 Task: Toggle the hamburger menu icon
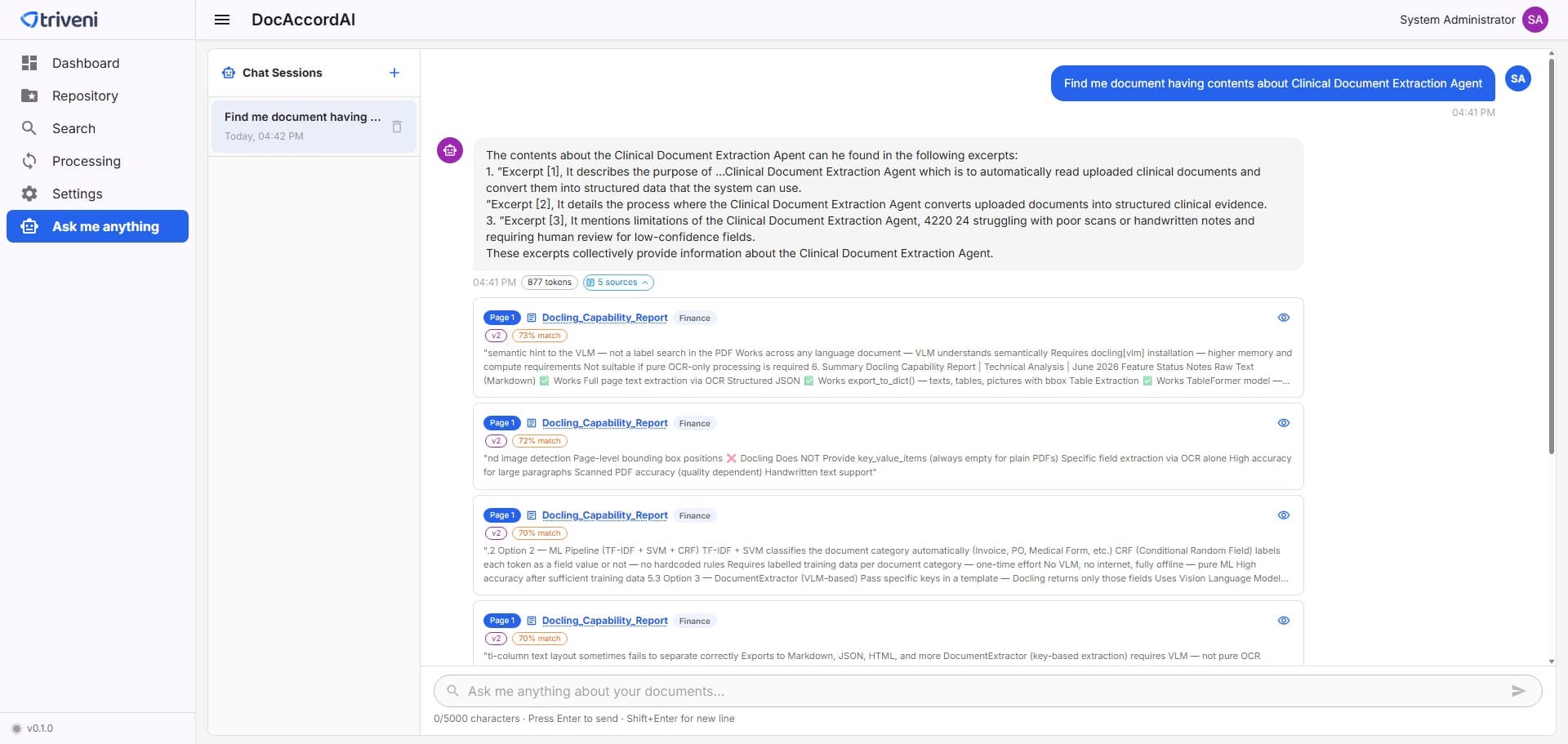coord(222,20)
